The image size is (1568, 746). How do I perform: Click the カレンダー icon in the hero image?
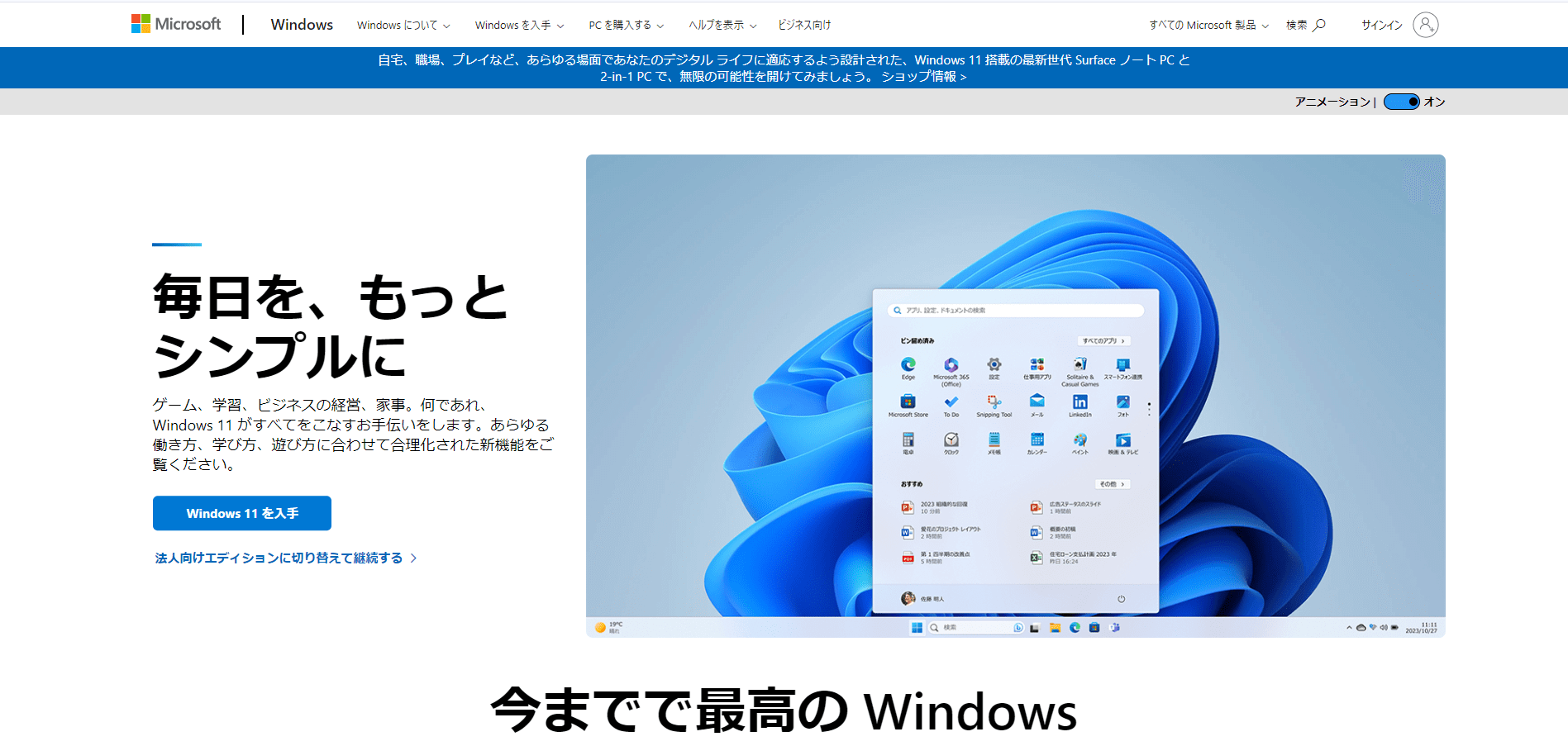pos(1037,440)
